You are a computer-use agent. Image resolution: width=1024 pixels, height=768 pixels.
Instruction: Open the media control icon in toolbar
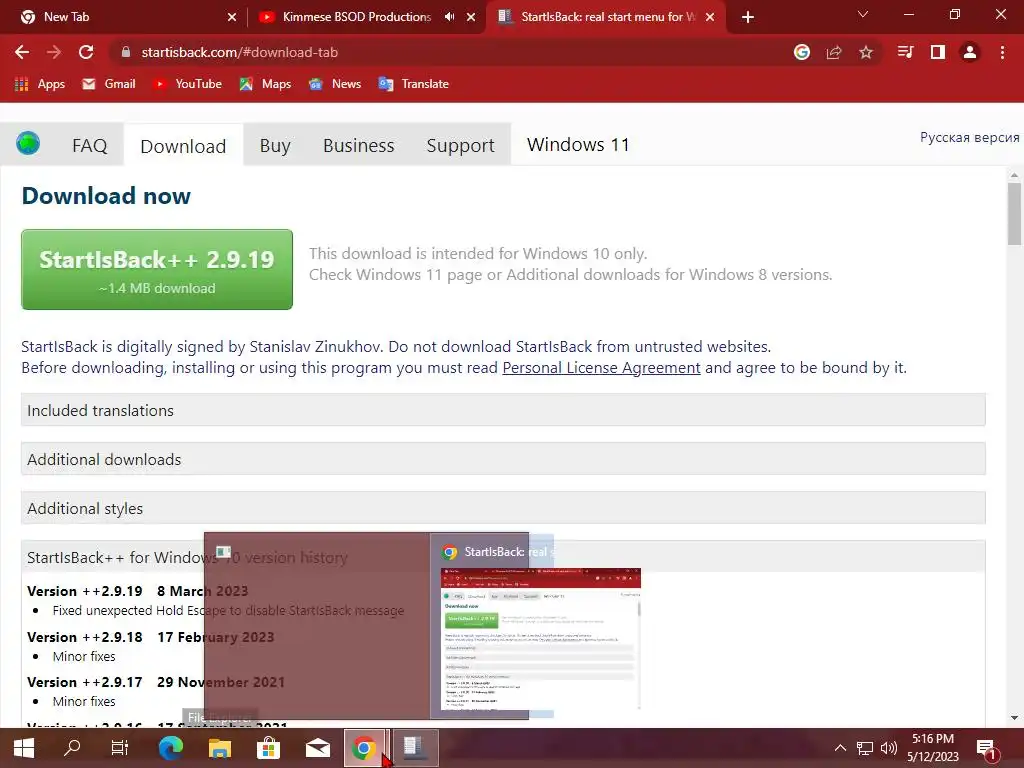coord(905,52)
